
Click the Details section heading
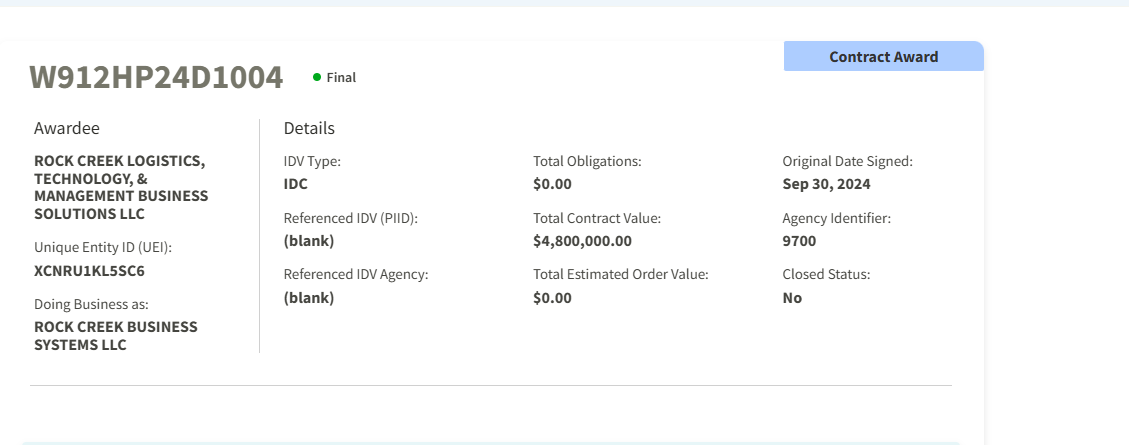[309, 128]
